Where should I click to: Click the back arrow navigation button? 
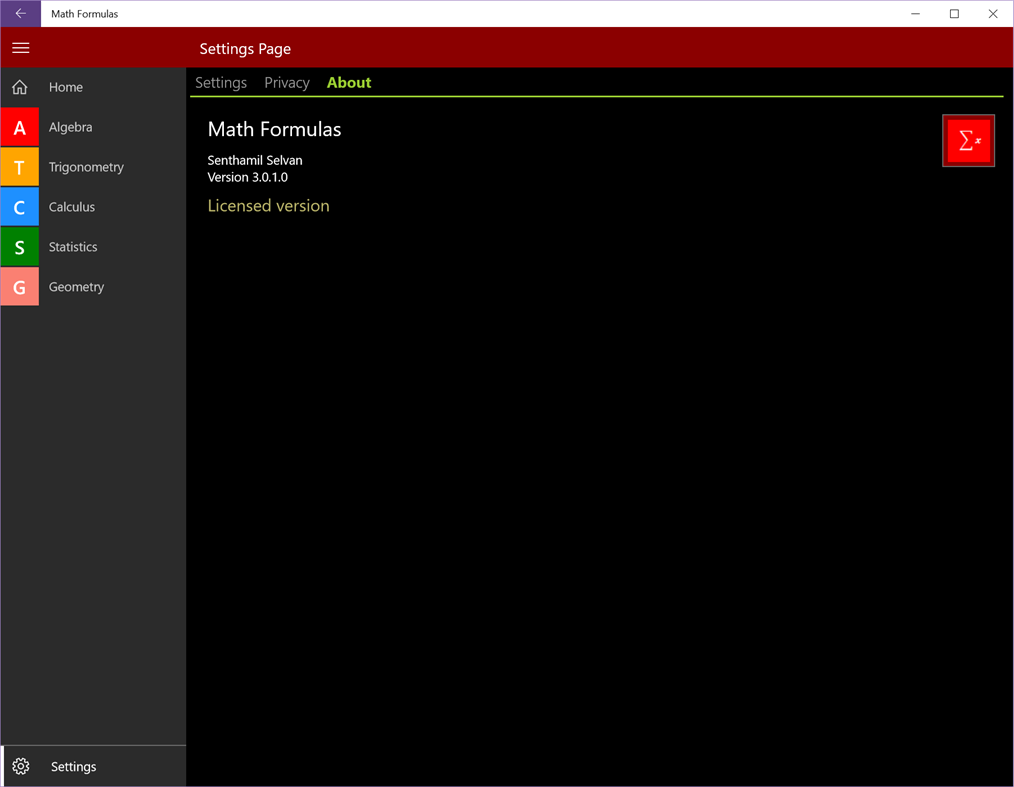(x=20, y=13)
